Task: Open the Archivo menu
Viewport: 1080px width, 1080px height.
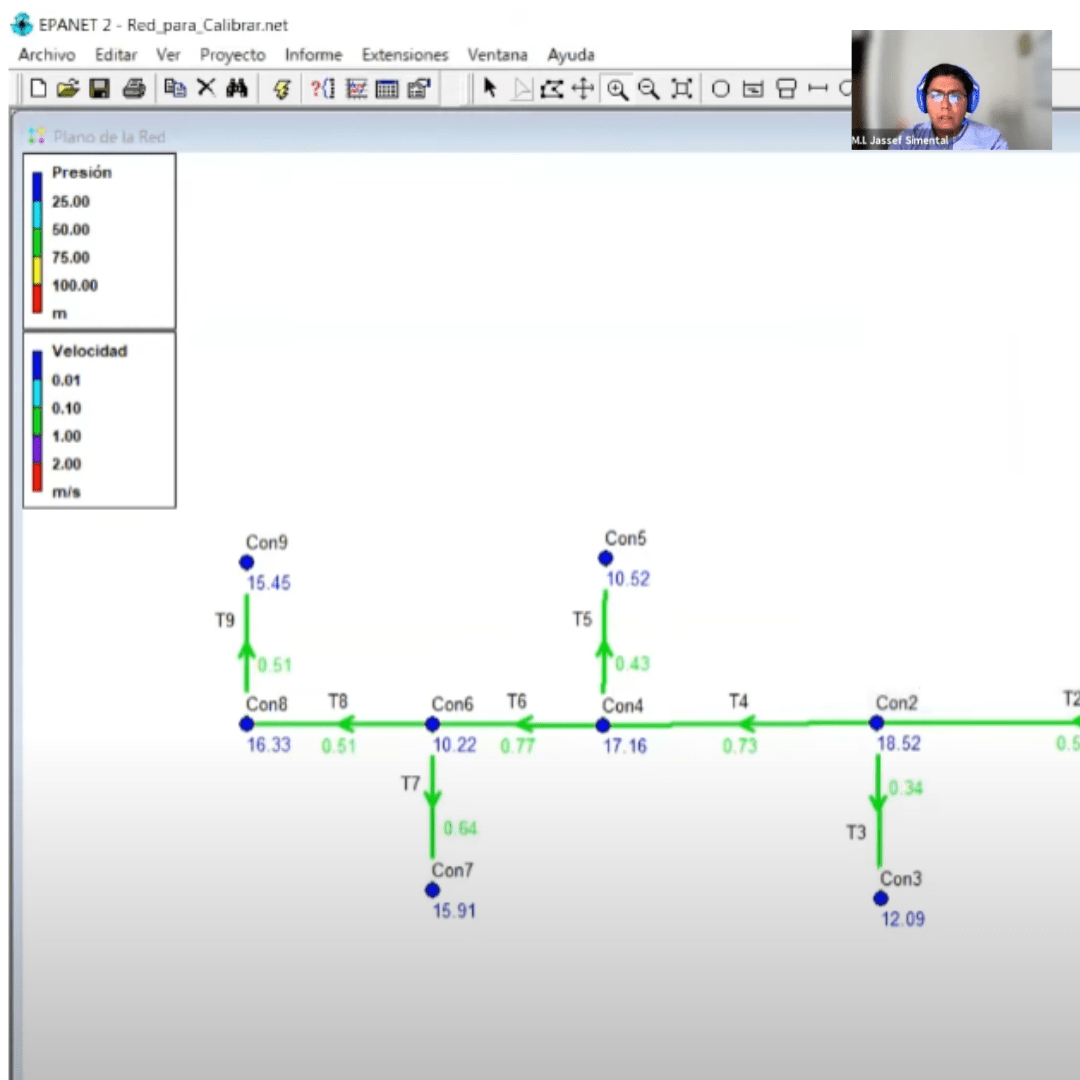Action: (46, 55)
